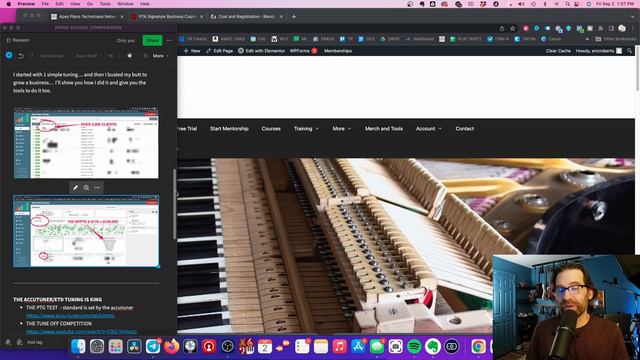
Task: Click the magnifier zoom icon below first image
Action: [86, 188]
